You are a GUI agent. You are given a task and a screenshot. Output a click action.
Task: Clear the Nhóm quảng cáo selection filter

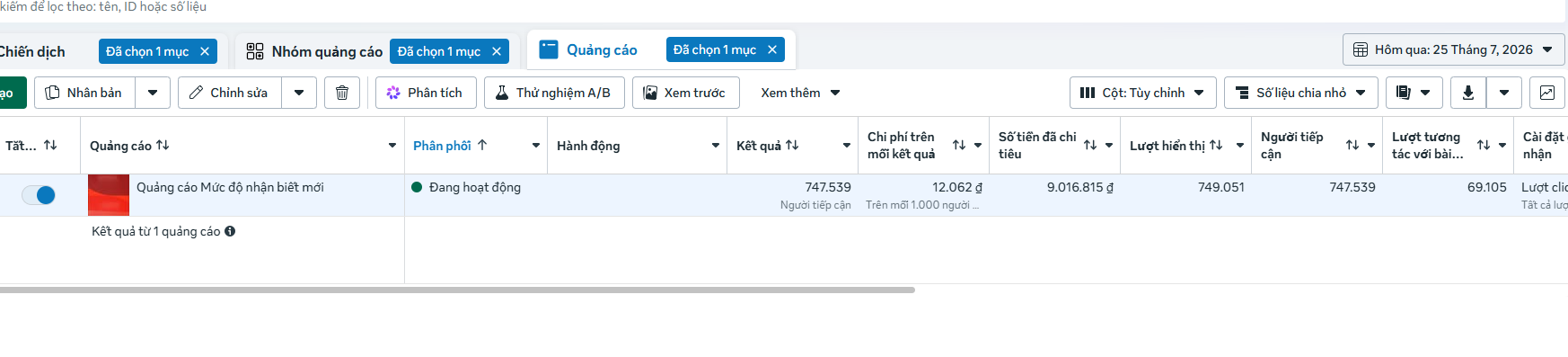(x=497, y=51)
